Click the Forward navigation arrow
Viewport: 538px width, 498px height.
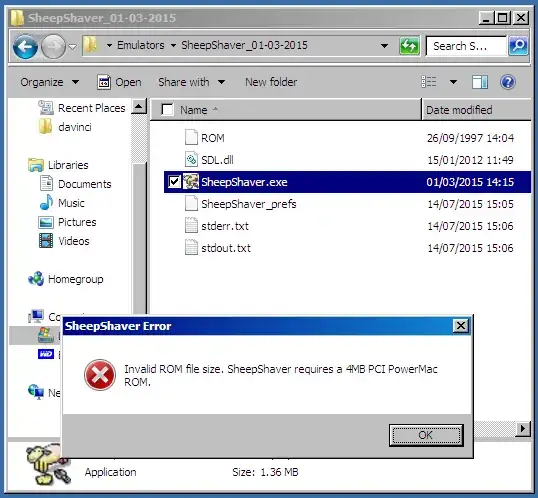pos(53,46)
